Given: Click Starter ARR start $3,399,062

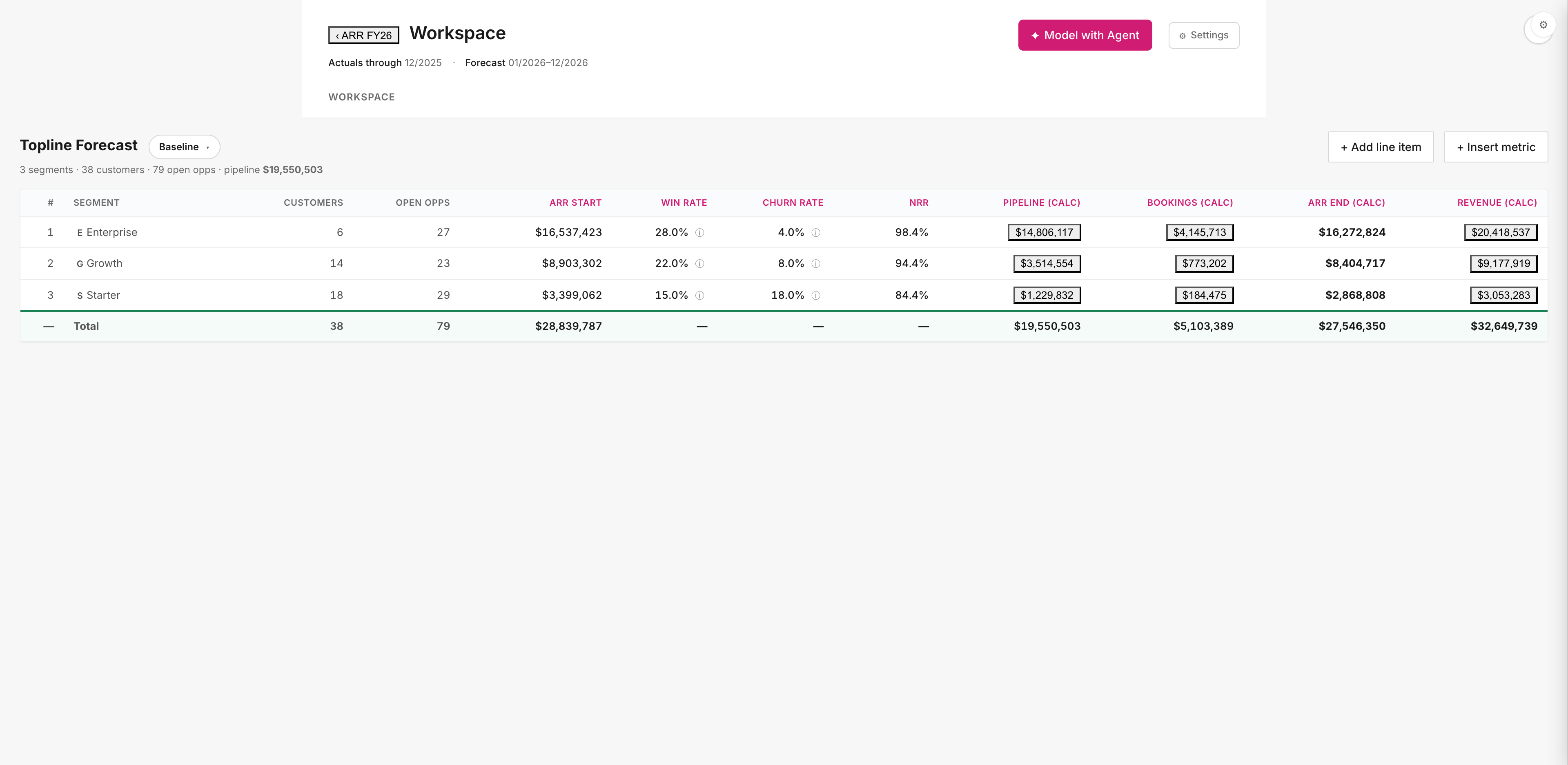Looking at the screenshot, I should point(572,295).
